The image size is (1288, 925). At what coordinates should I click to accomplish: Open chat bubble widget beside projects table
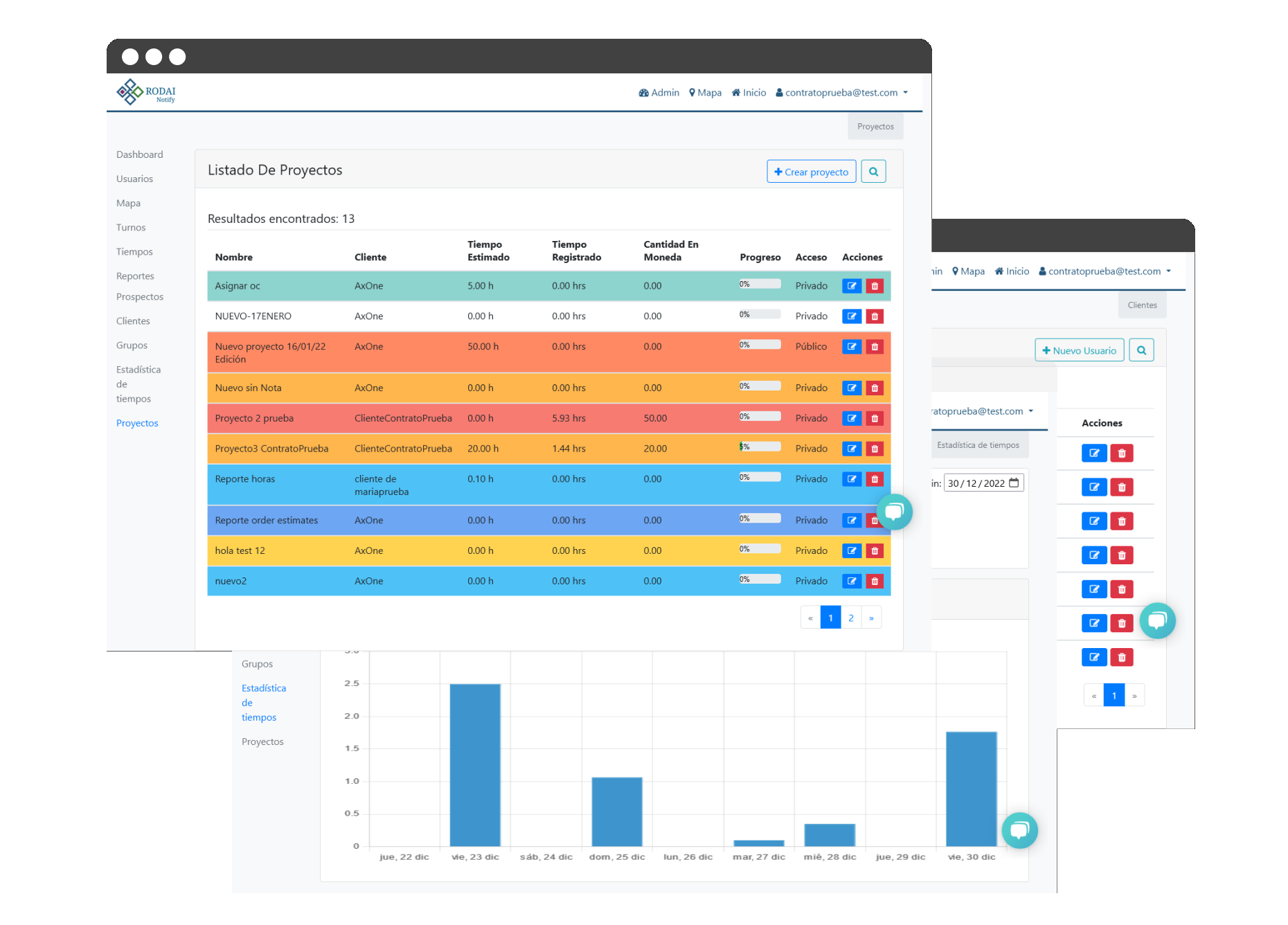(x=894, y=512)
